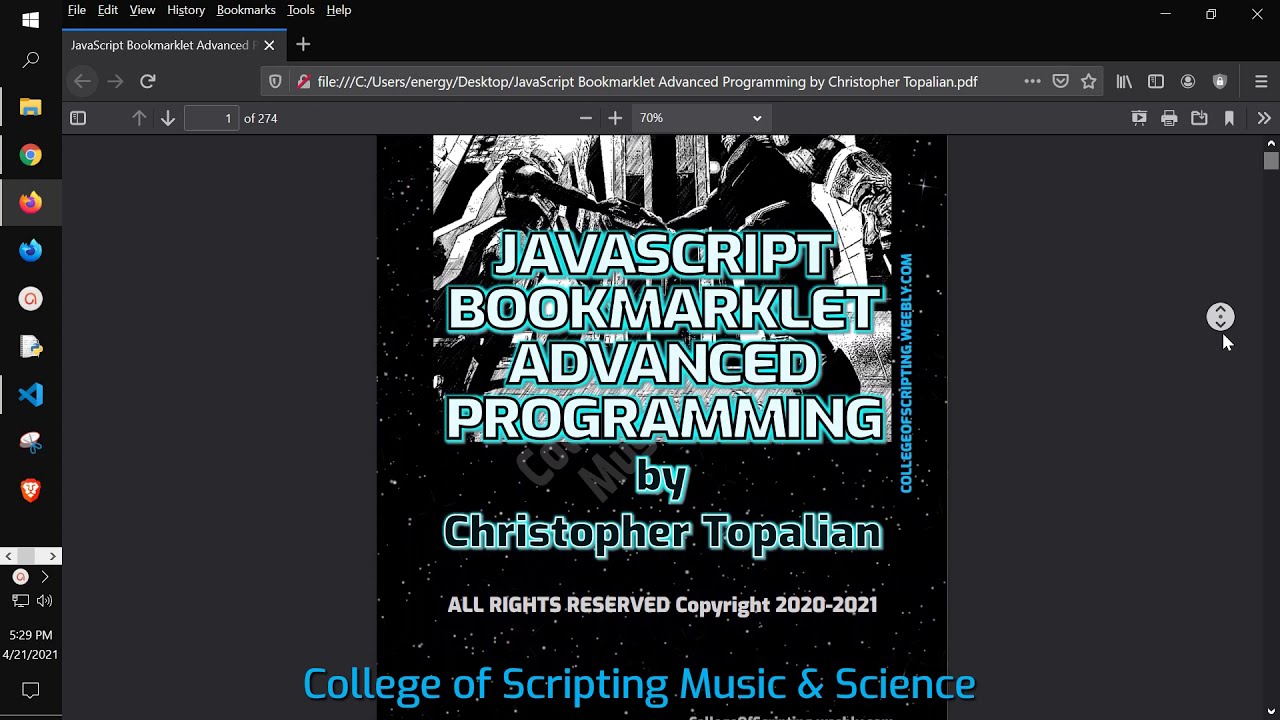Open network status tray icon
This screenshot has width=1280, height=720.
point(20,601)
